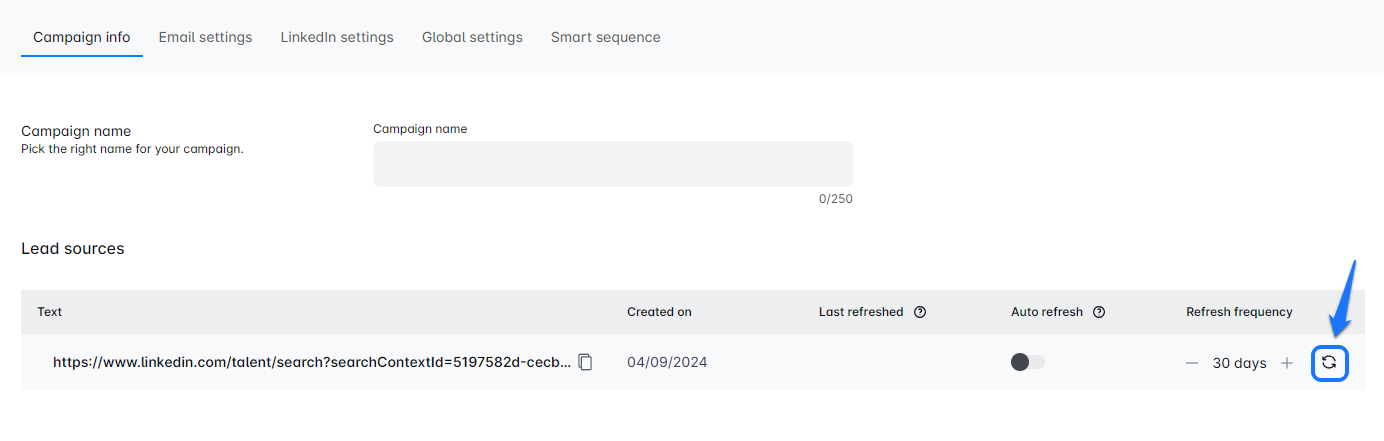
Task: Decrease refresh frequency with minus button
Action: (x=1192, y=363)
